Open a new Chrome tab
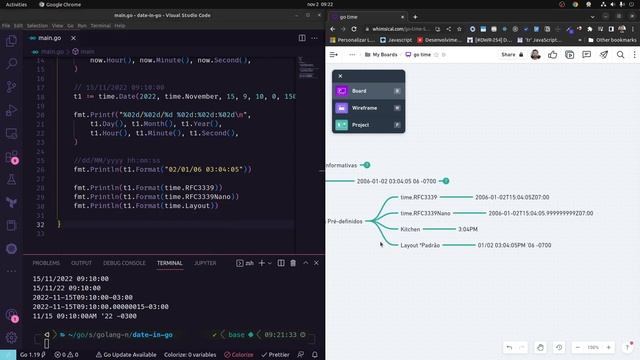The height and width of the screenshot is (360, 640). coord(415,17)
